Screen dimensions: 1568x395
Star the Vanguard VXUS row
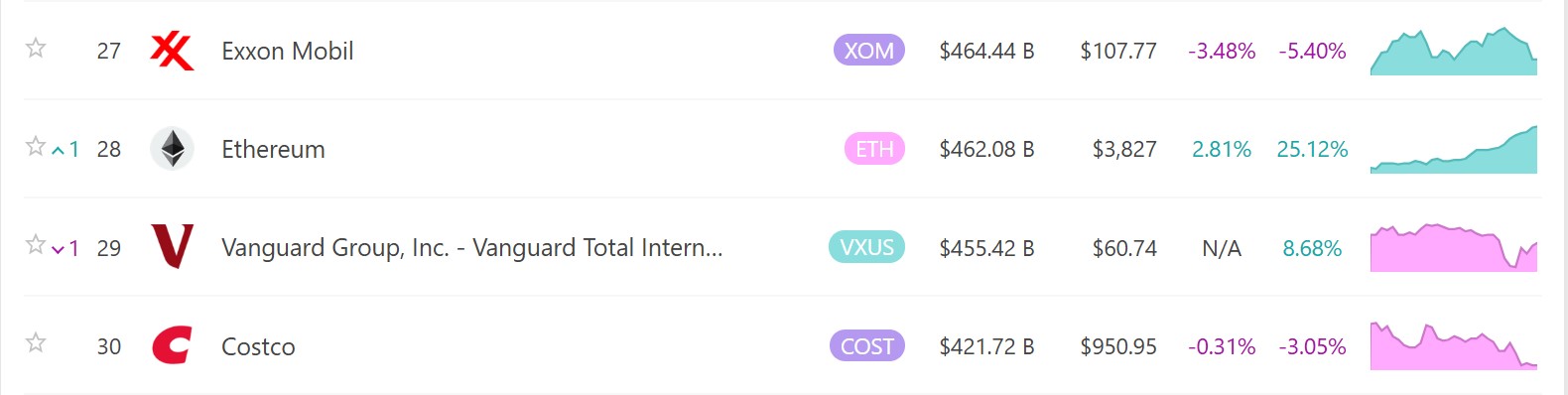(x=36, y=244)
